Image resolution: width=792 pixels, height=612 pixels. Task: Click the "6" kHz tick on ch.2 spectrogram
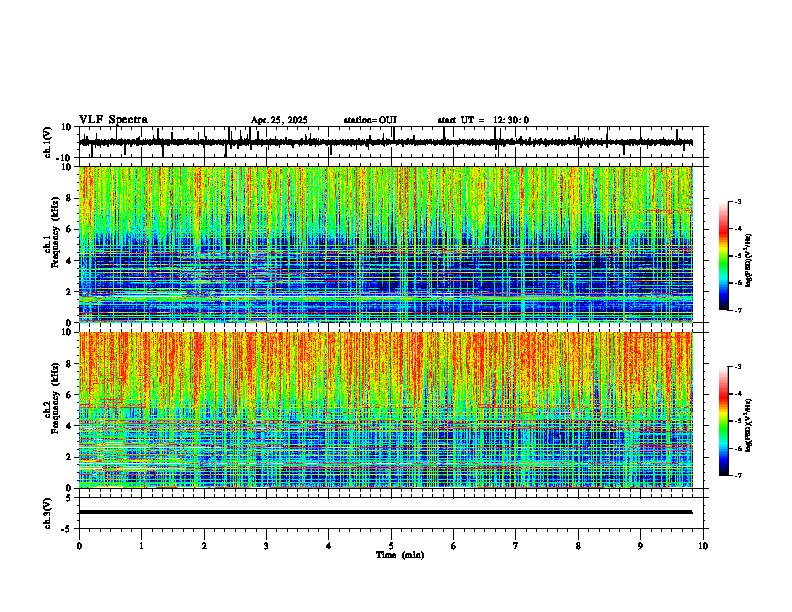(70, 395)
